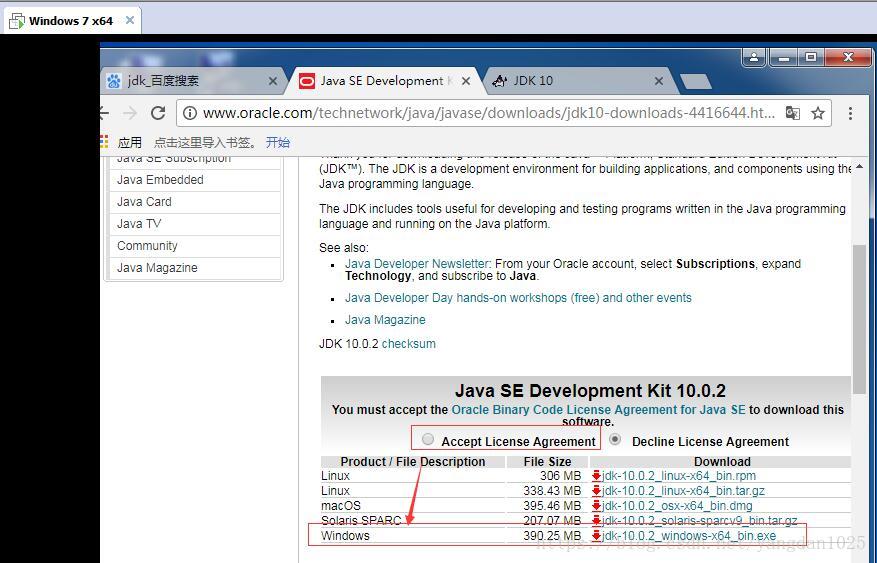Close the jdk_百度搜索 tab
877x563 pixels.
(273, 81)
